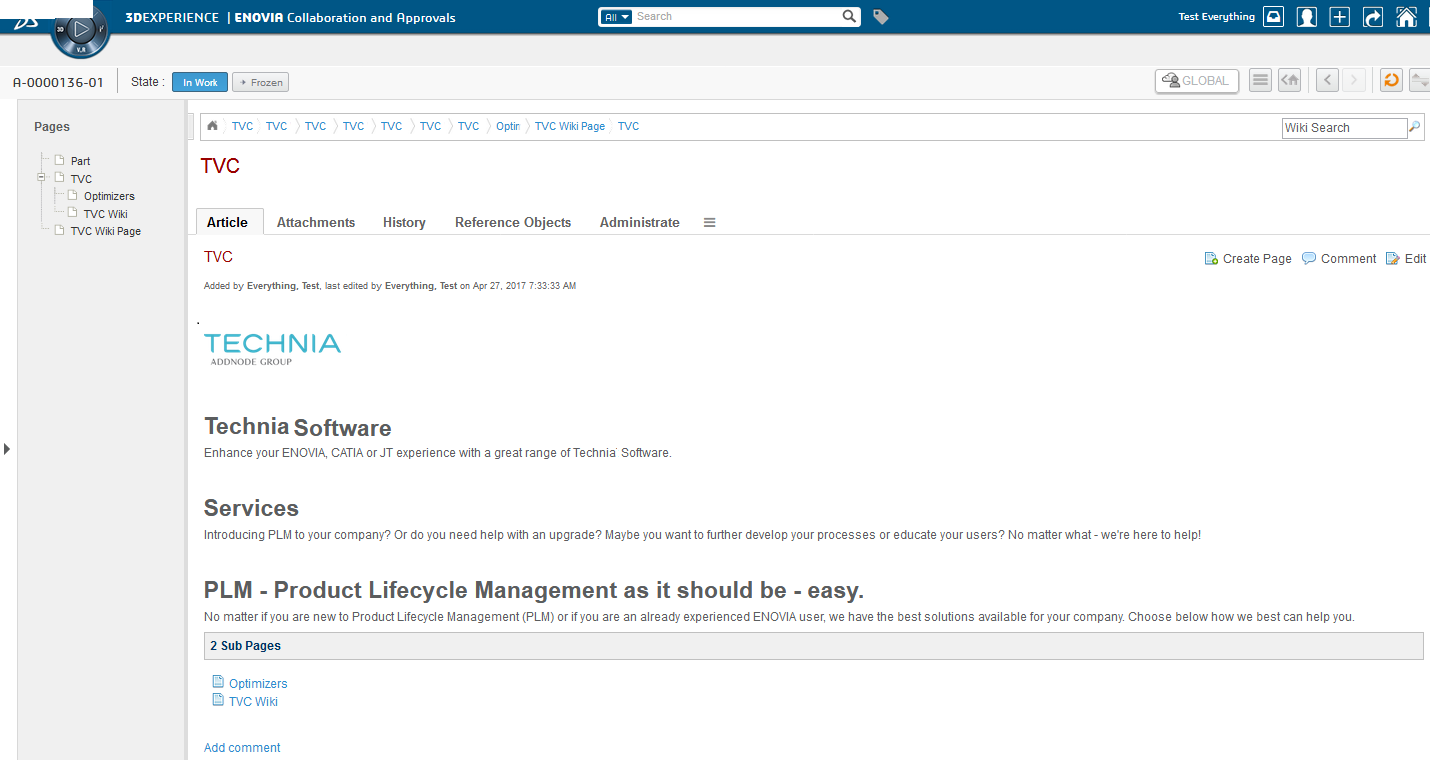
Task: Click the breadcrumb home icon
Action: [213, 126]
